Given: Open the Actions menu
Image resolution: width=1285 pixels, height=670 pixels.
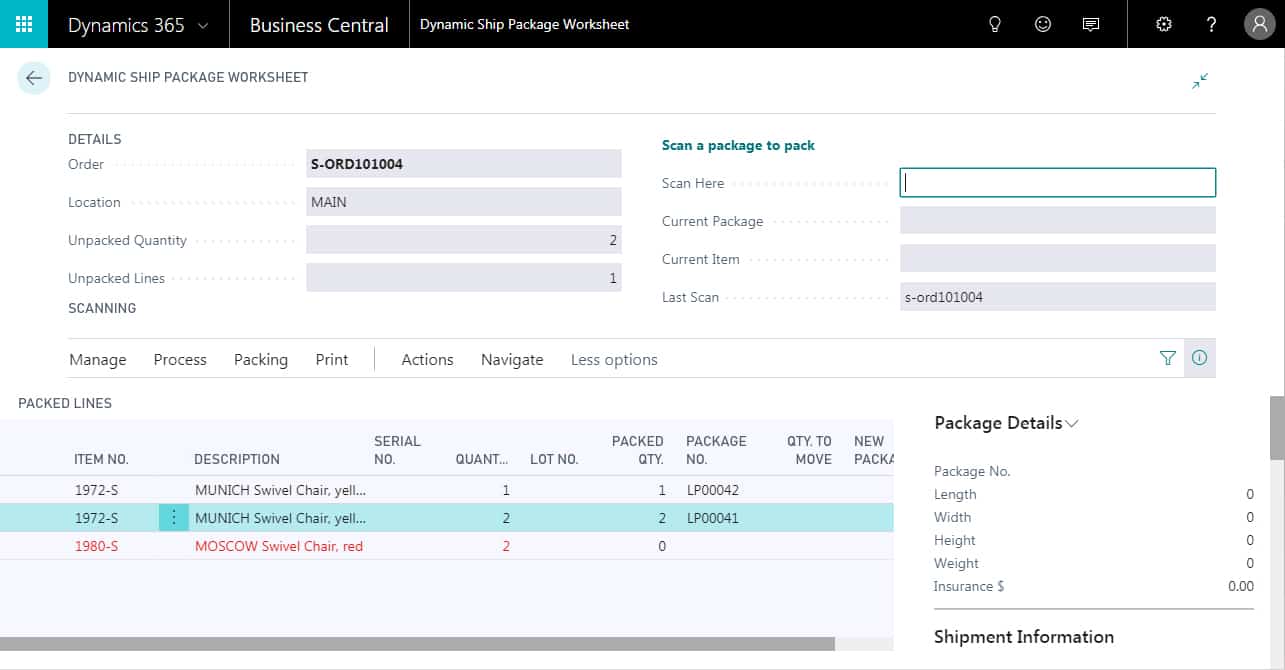Looking at the screenshot, I should click(427, 359).
